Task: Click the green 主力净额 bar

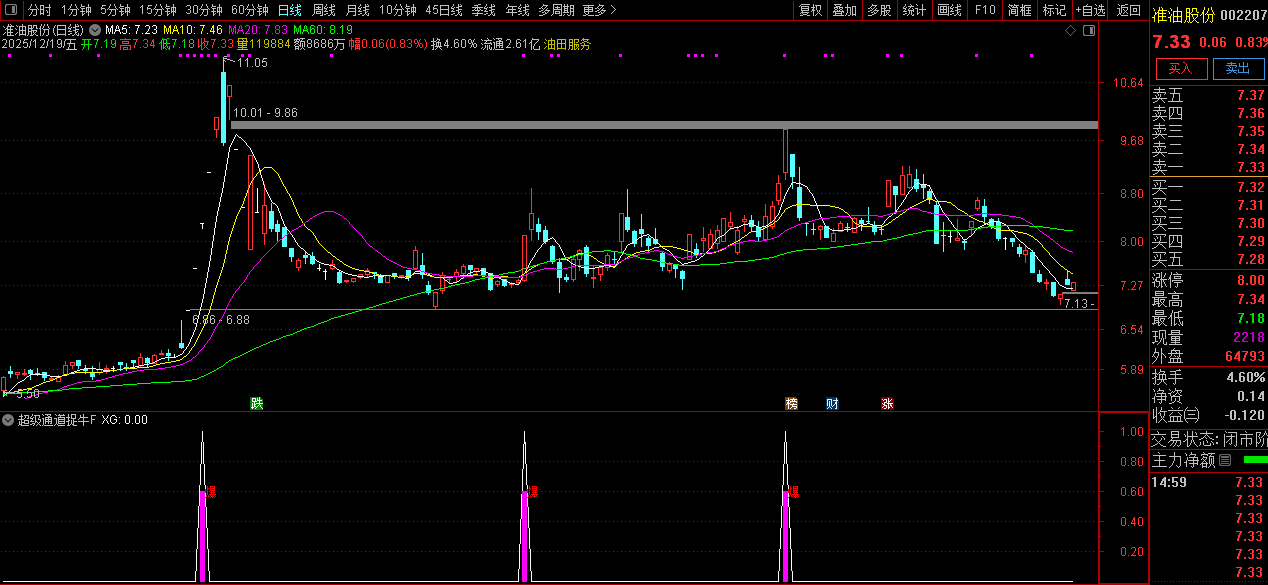Action: [1254, 460]
